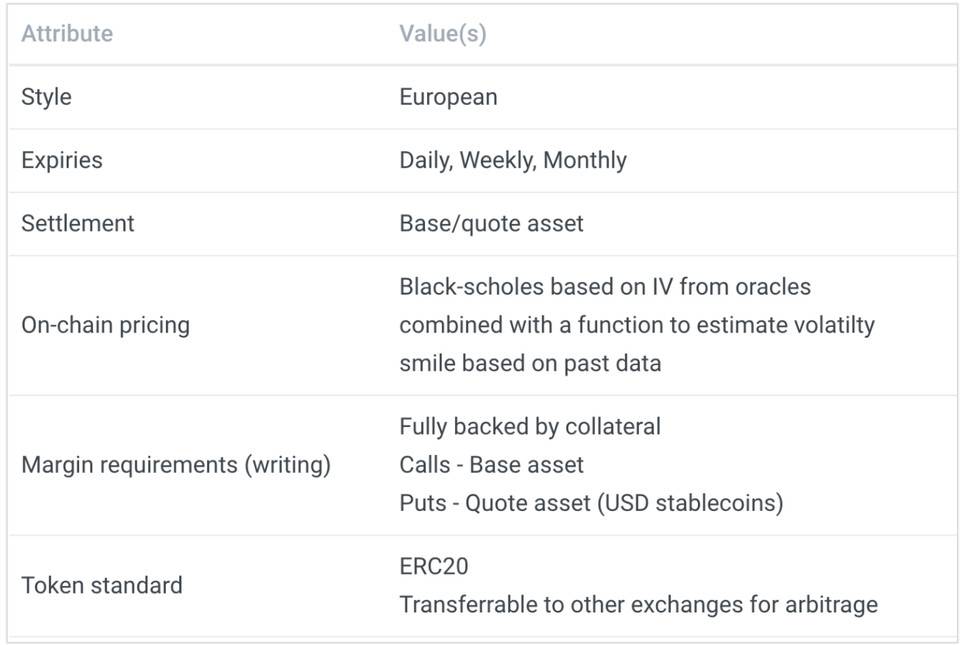Select the Token standard row label
Screen dimensions: 960x645
coord(102,586)
